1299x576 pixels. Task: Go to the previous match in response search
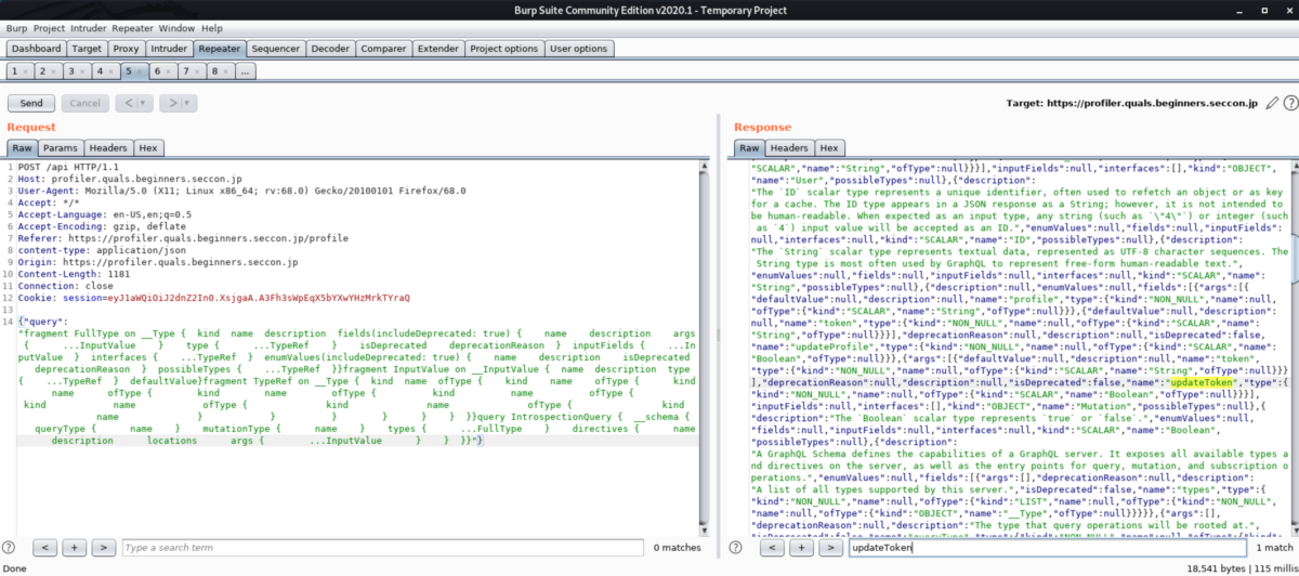click(x=771, y=548)
